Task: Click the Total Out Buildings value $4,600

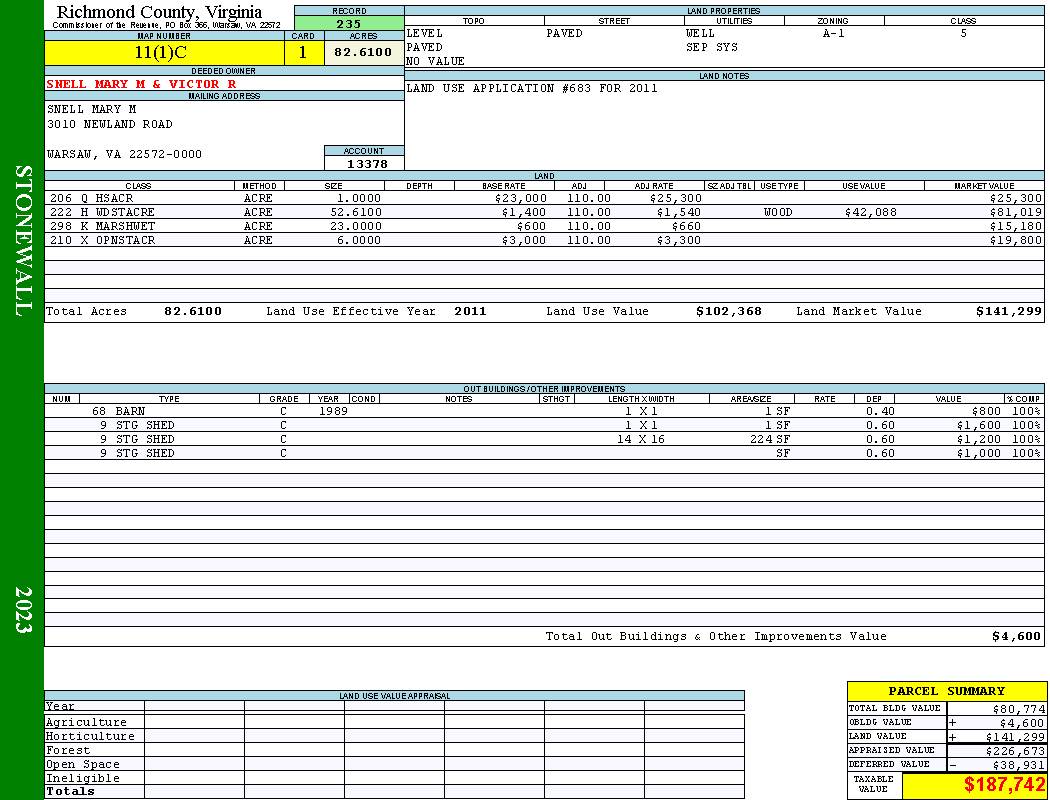Action: (x=1017, y=637)
